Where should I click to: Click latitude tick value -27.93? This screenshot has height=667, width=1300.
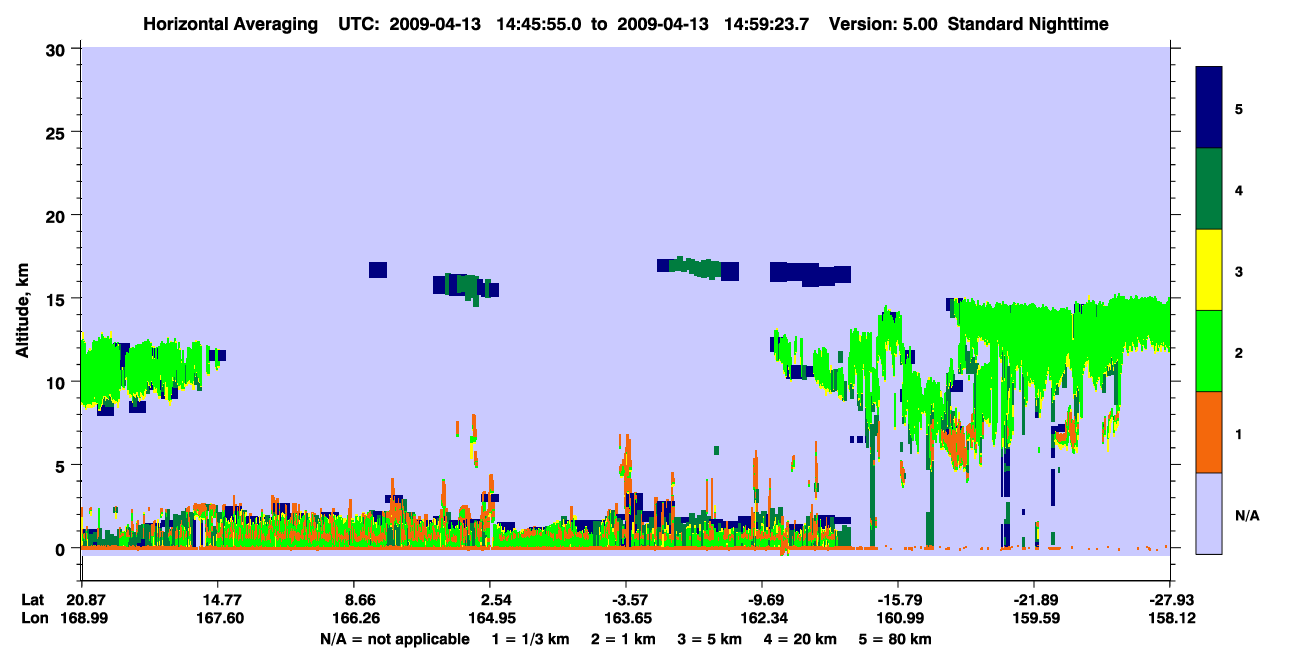(1170, 600)
